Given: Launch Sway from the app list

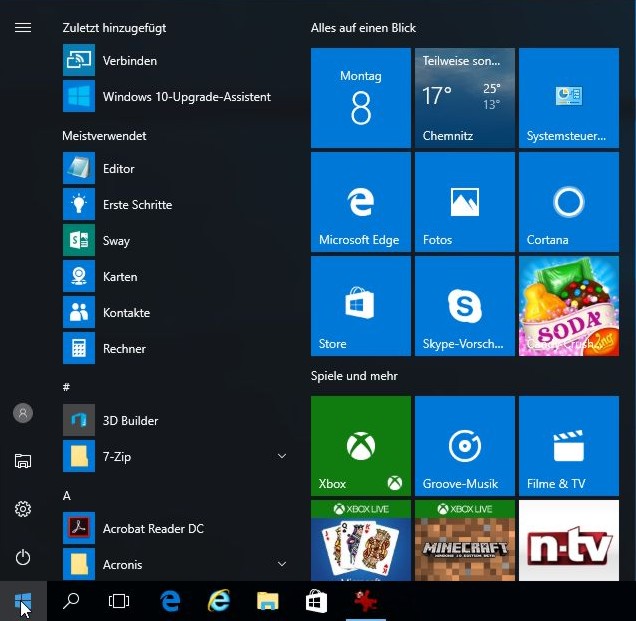Looking at the screenshot, I should [176, 241].
